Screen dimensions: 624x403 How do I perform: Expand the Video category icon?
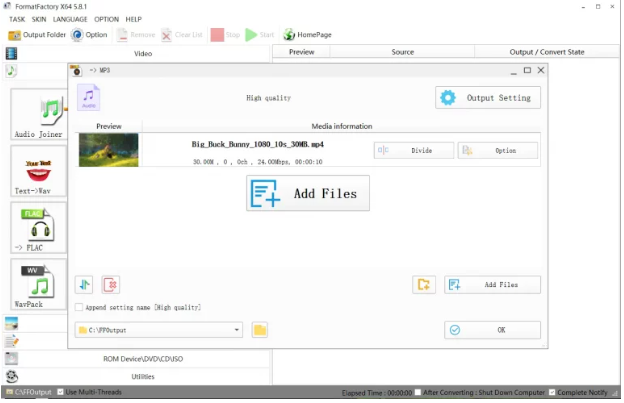coord(12,53)
